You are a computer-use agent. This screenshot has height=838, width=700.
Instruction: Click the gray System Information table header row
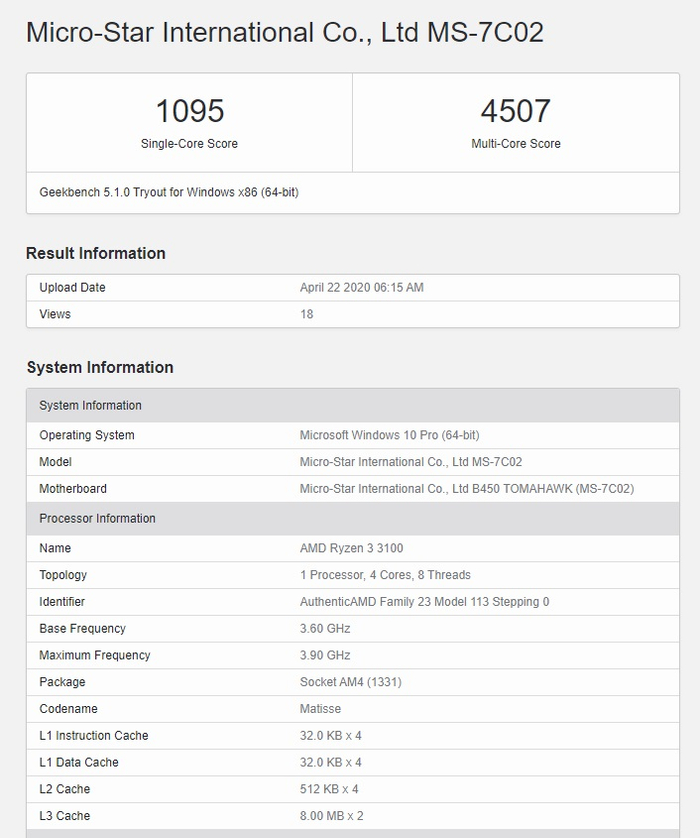click(353, 405)
